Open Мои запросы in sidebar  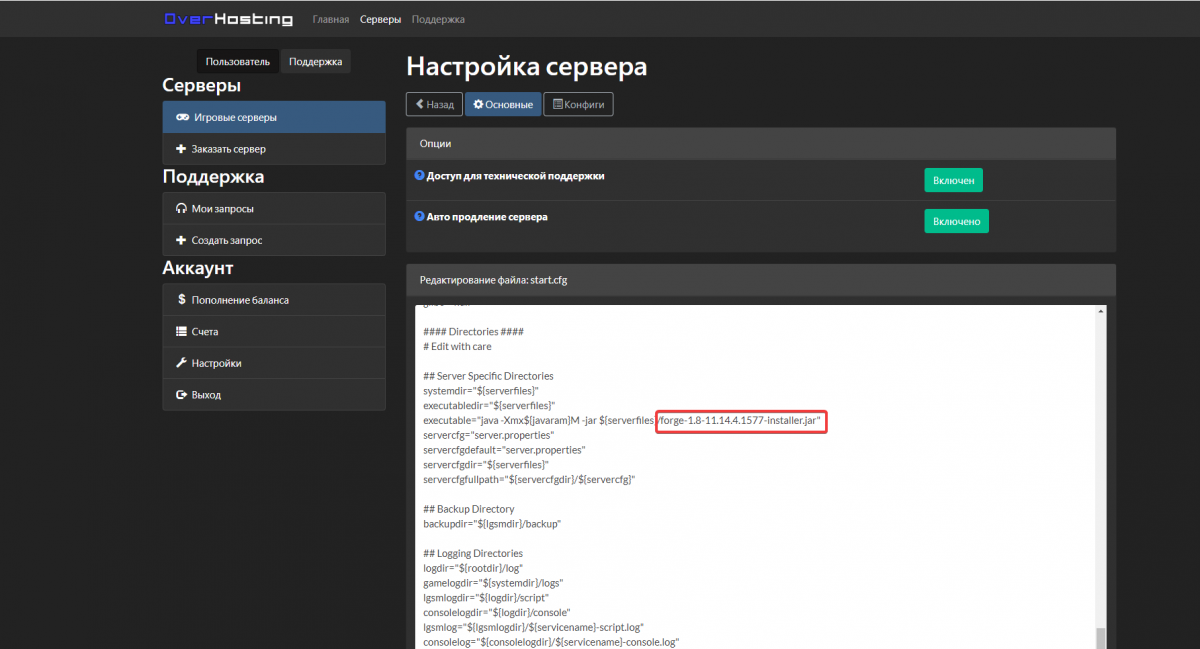pyautogui.click(x=274, y=209)
